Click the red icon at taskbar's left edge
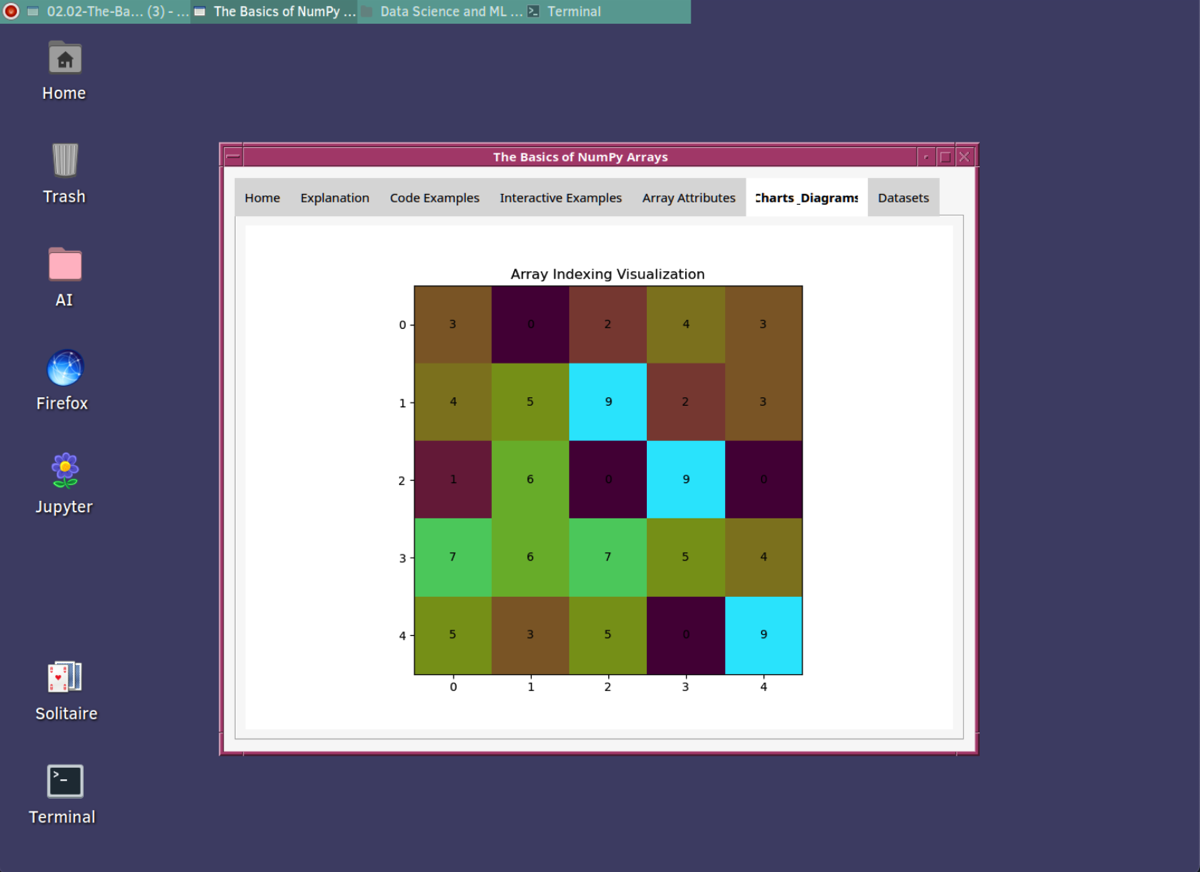 click(11, 12)
